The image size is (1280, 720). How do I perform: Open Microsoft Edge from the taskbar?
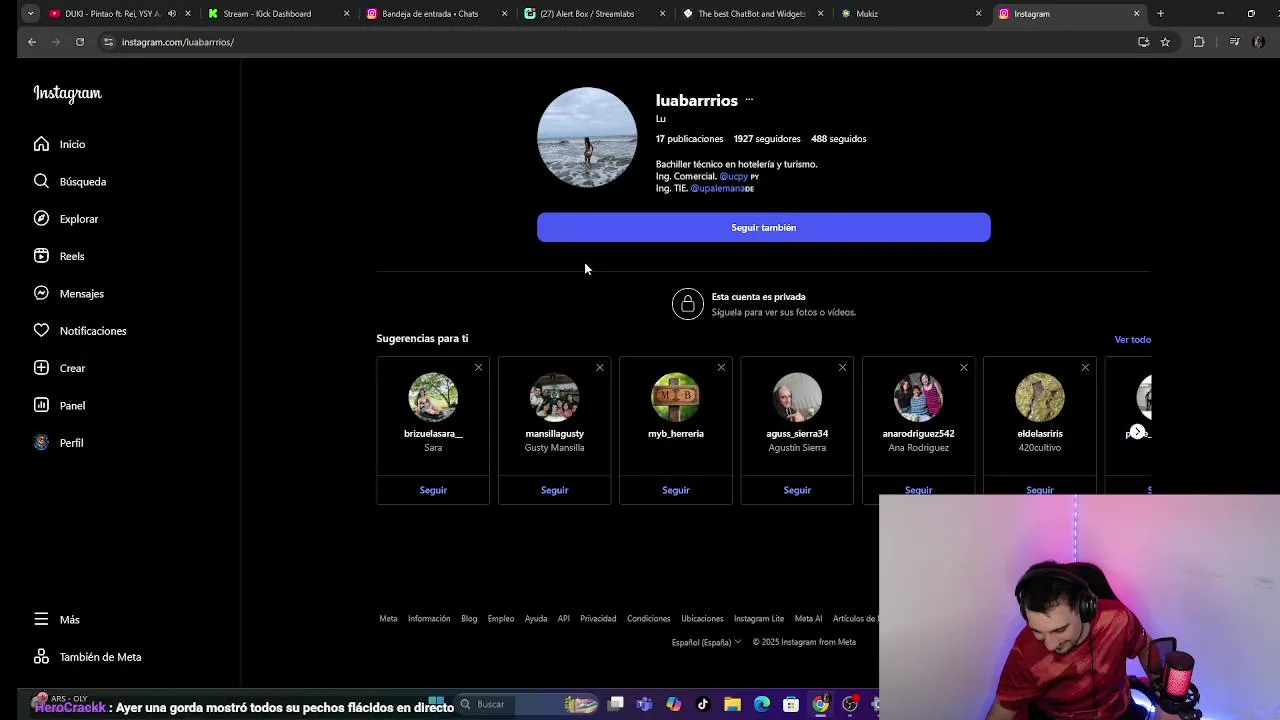[762, 704]
